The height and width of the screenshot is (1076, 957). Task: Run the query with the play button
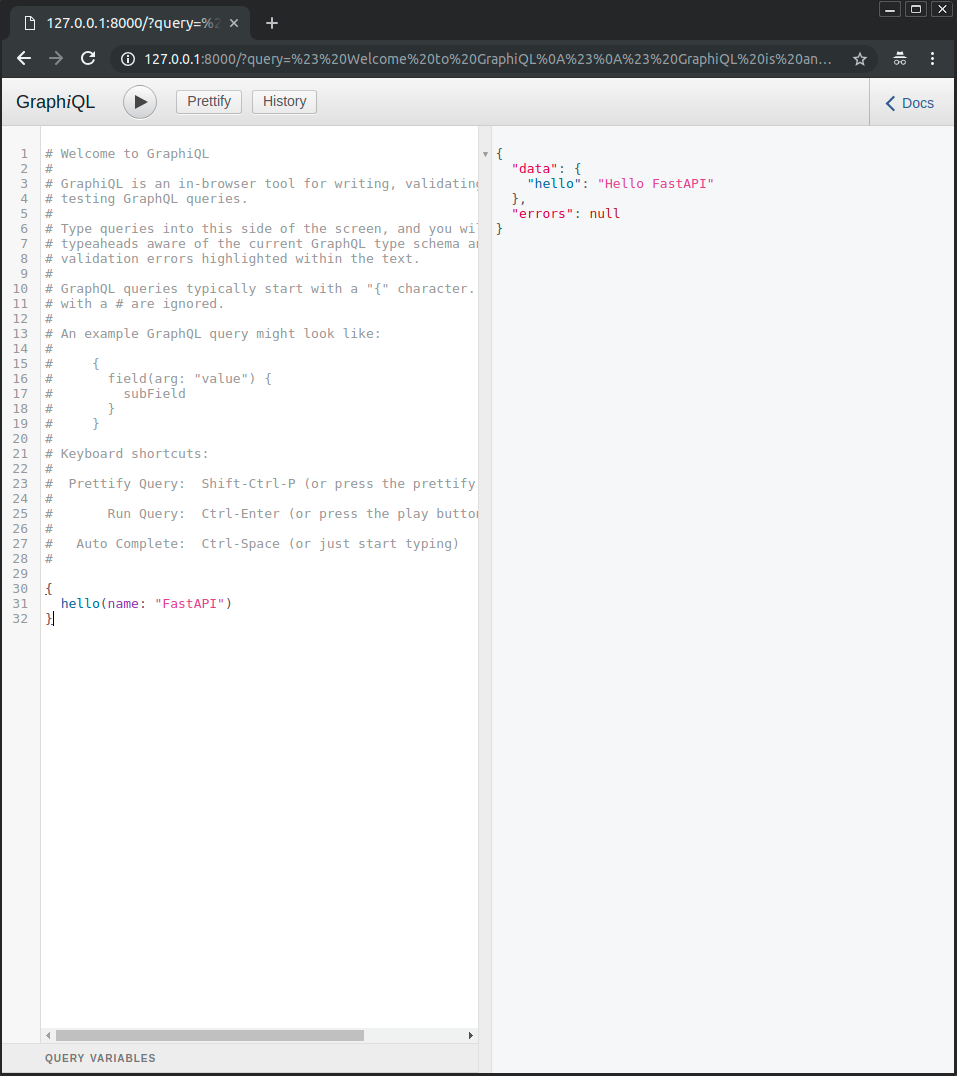[140, 102]
